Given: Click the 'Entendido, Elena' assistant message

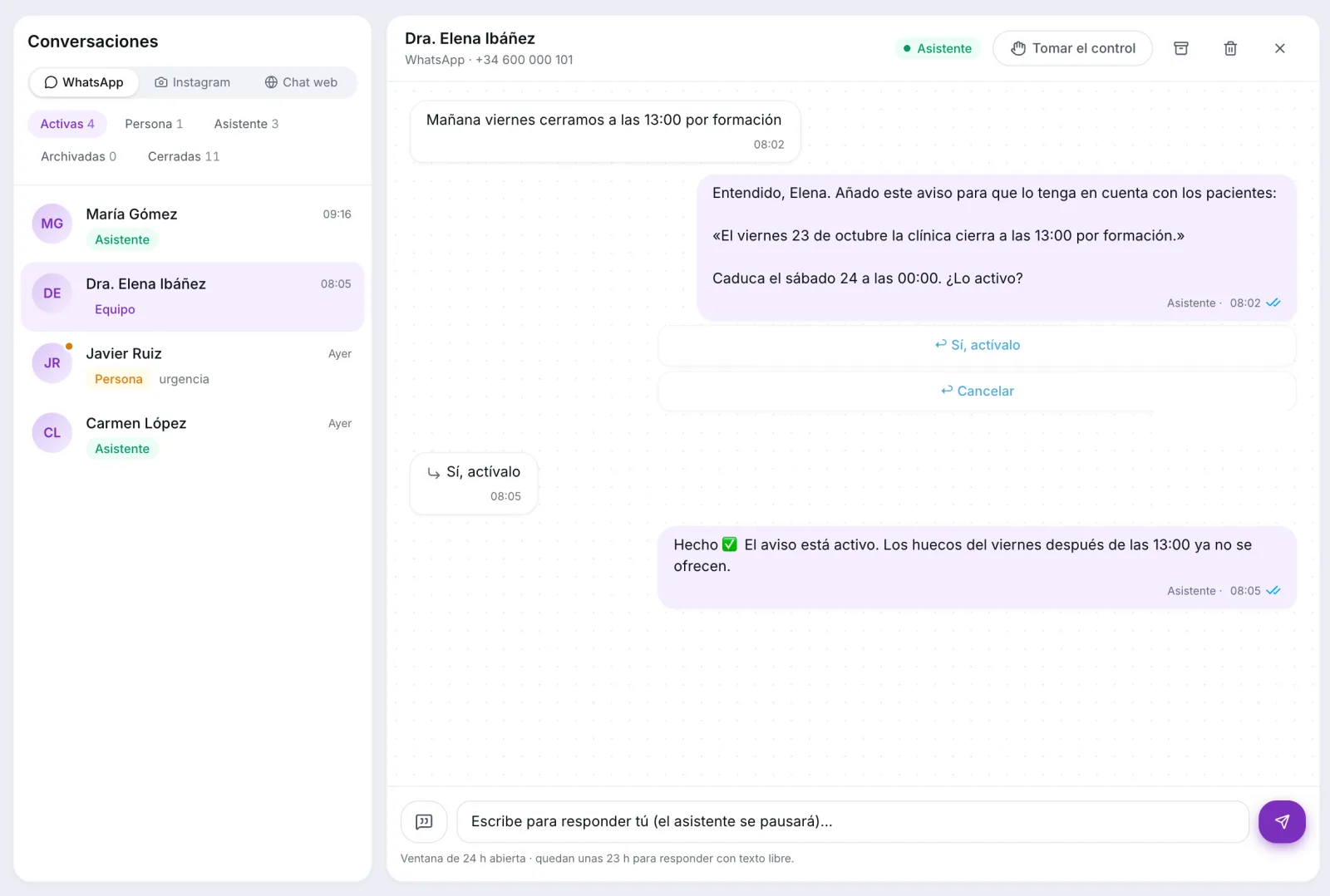Looking at the screenshot, I should tap(996, 248).
